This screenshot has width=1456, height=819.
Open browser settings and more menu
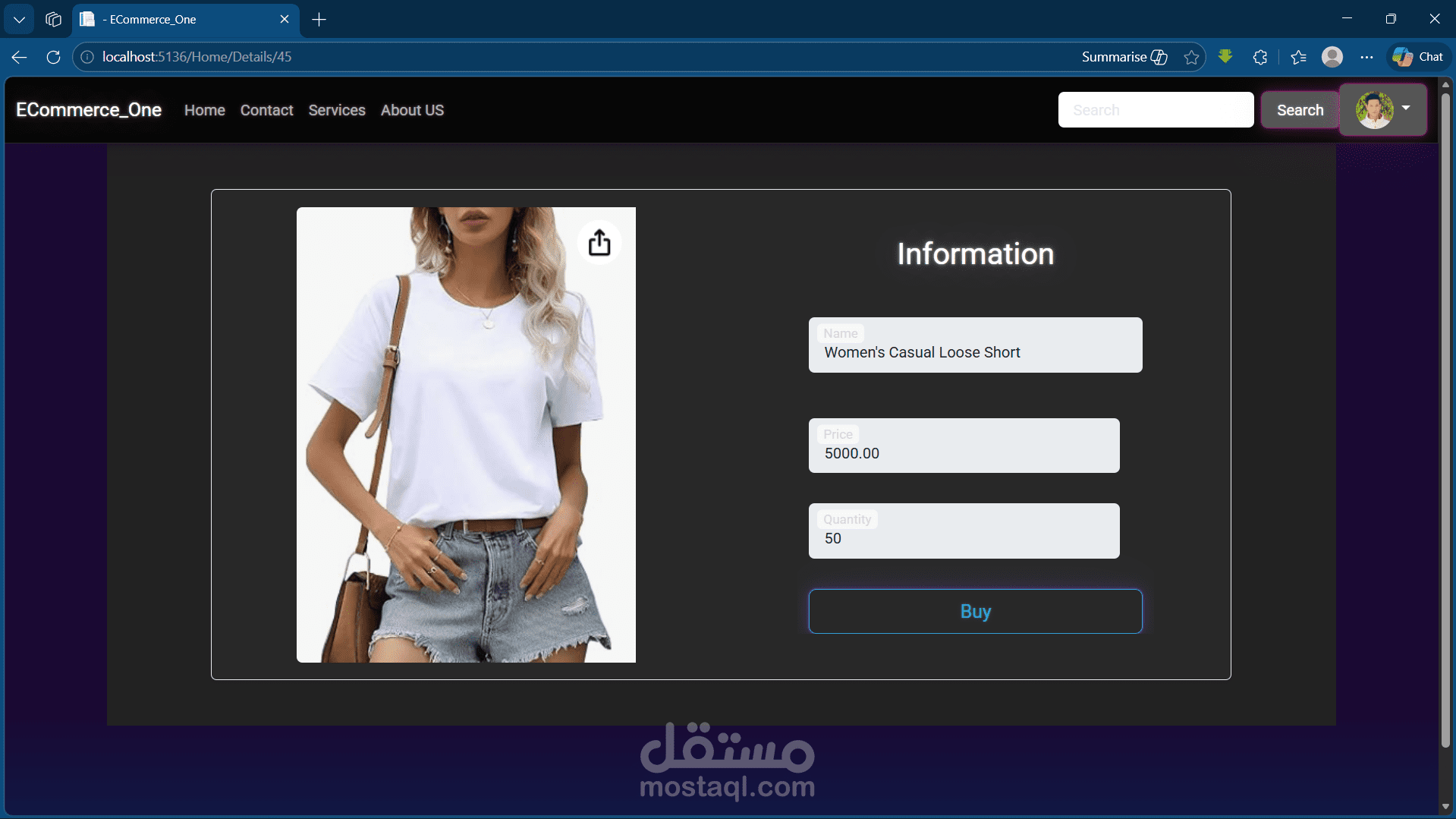[x=1366, y=57]
